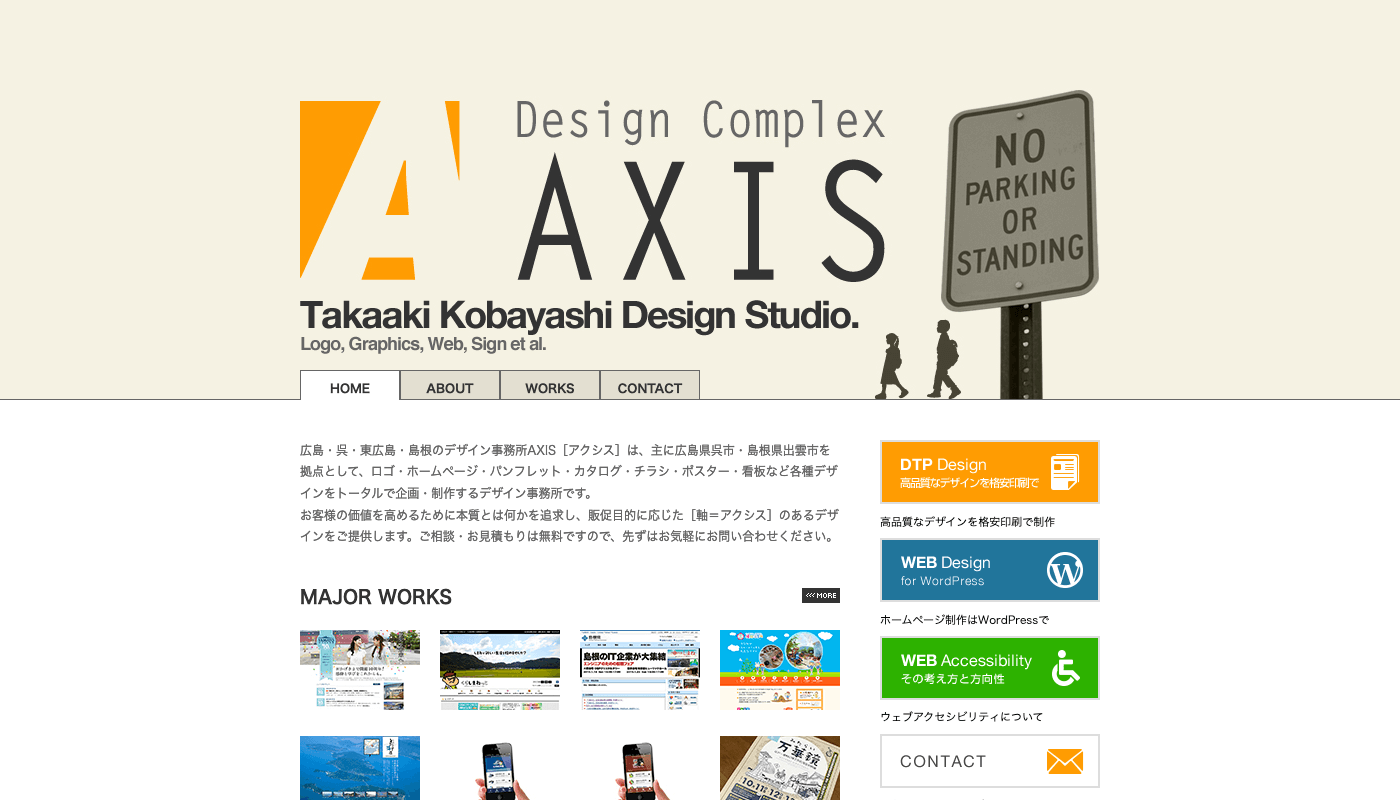The image size is (1400, 800).
Task: Open the DTP Design banner text
Action: click(x=960, y=472)
